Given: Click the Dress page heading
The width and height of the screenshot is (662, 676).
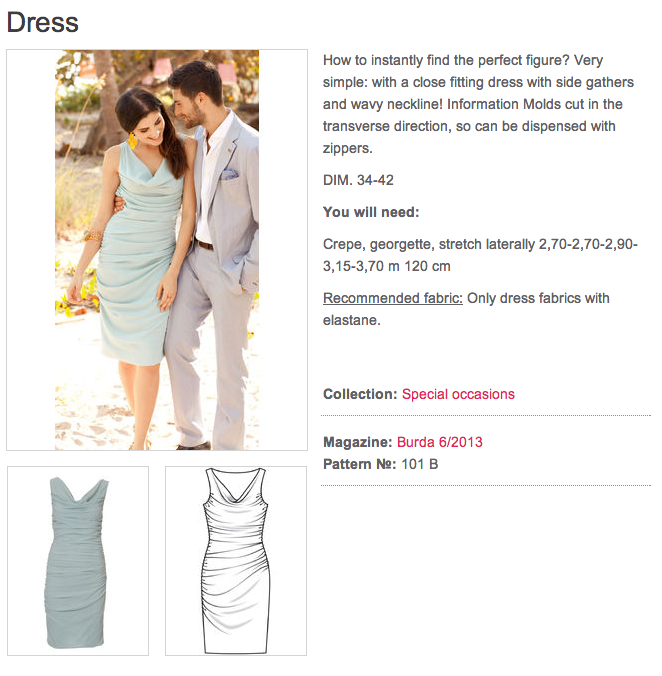Looking at the screenshot, I should (x=42, y=22).
